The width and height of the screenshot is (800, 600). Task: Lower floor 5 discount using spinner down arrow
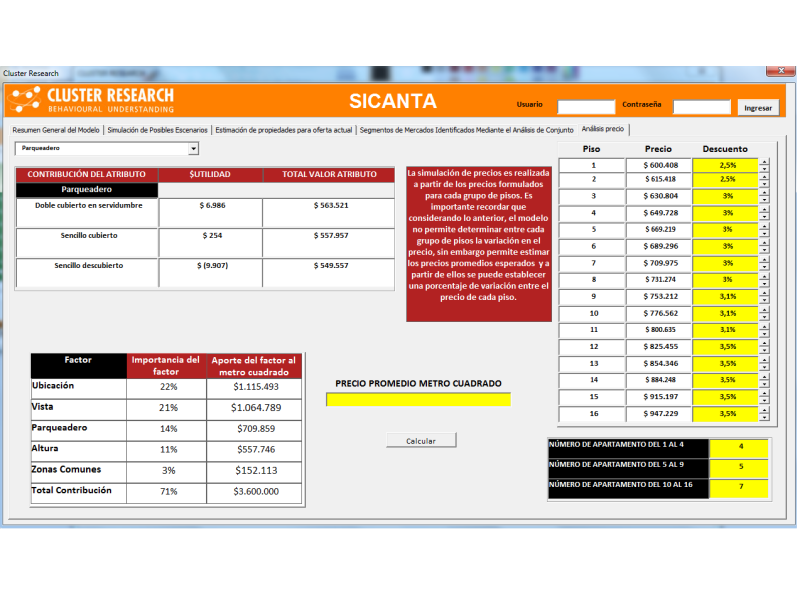tap(765, 233)
